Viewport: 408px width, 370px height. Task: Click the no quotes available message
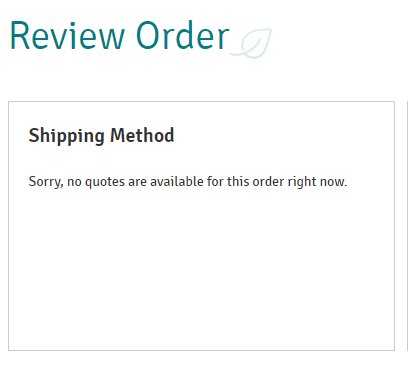tap(188, 182)
